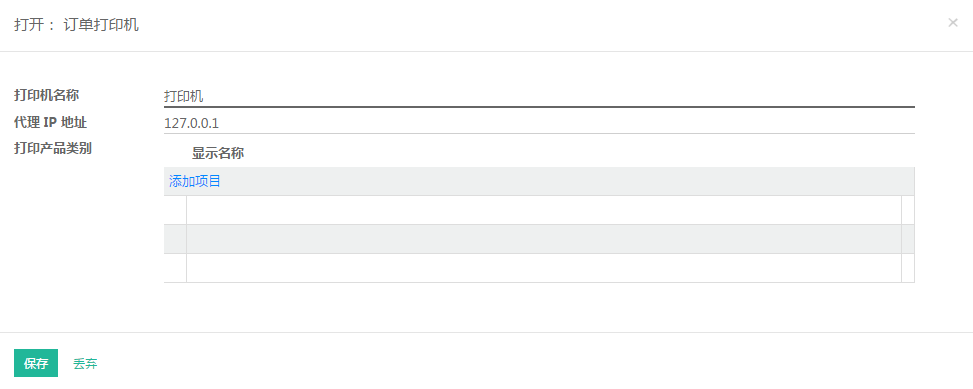Select the last empty table row

click(x=539, y=268)
